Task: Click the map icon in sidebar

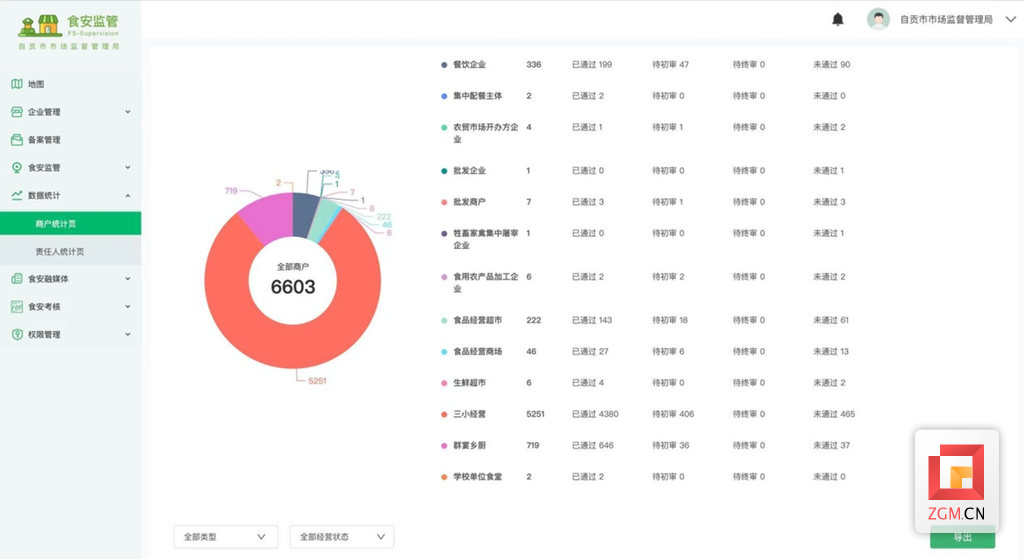Action: (17, 84)
